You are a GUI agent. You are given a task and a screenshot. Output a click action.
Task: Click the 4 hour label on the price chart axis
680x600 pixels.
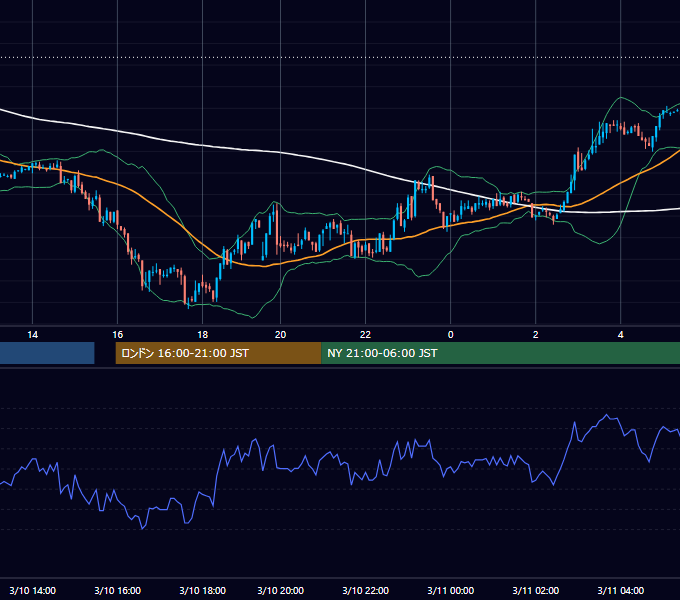click(621, 335)
